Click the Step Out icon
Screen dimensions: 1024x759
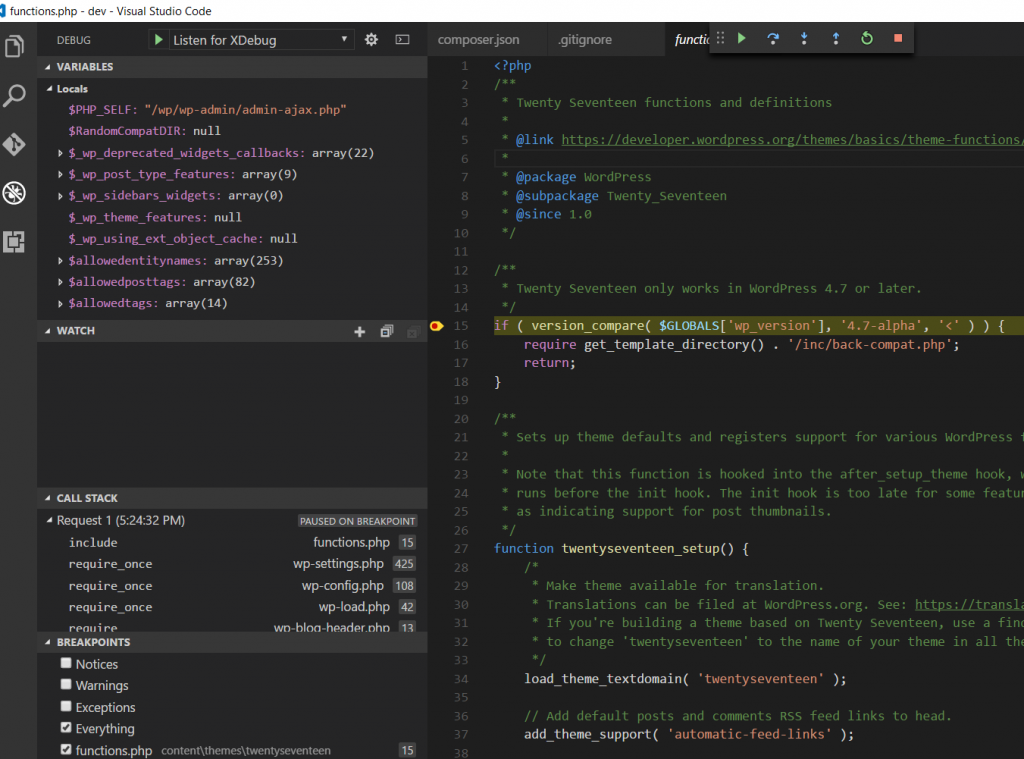click(x=836, y=37)
